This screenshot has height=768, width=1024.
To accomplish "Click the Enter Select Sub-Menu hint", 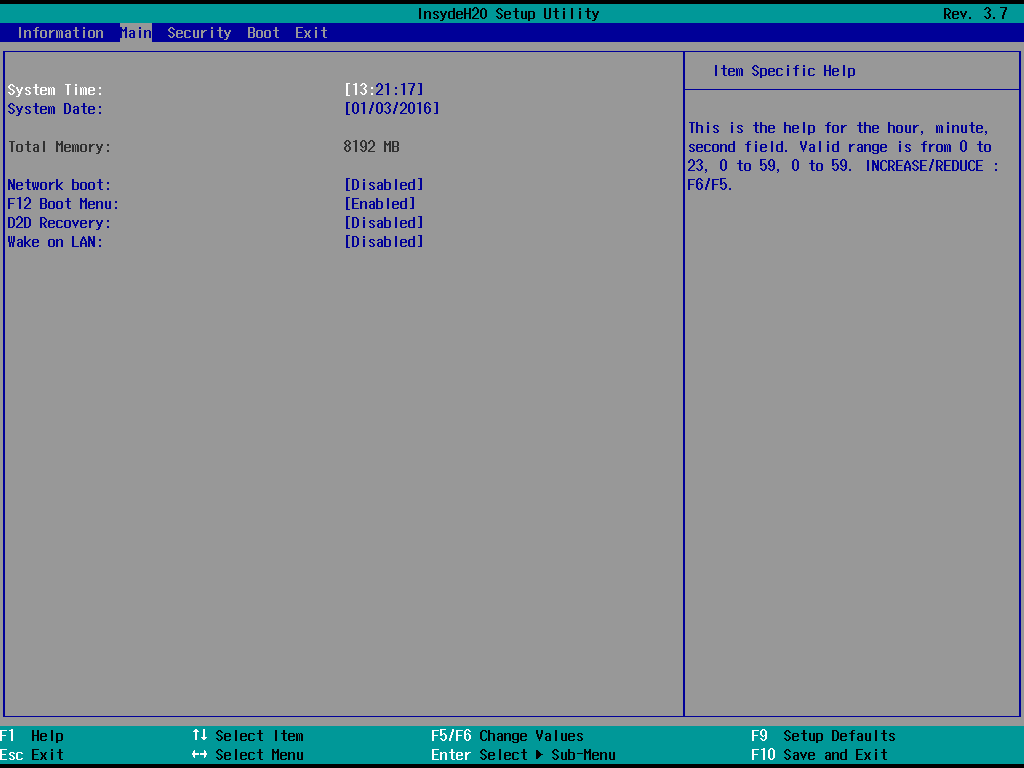I will pos(523,755).
